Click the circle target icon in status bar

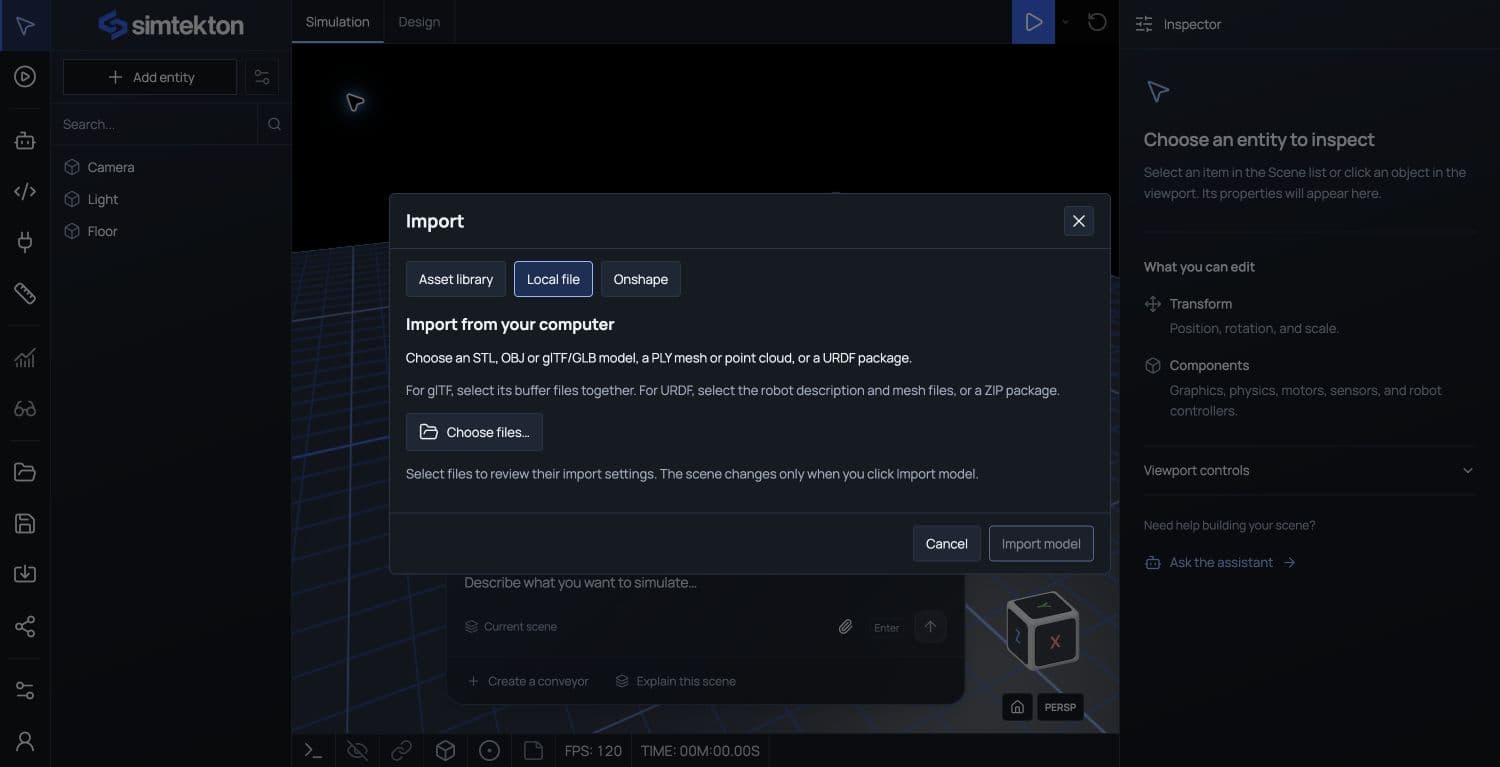(489, 750)
